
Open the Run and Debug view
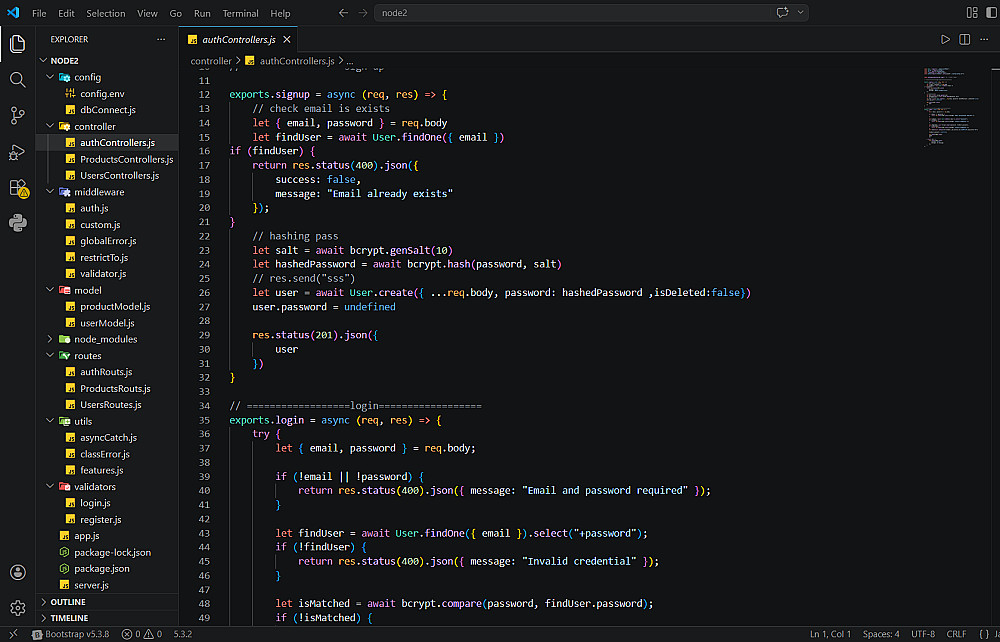[17, 152]
